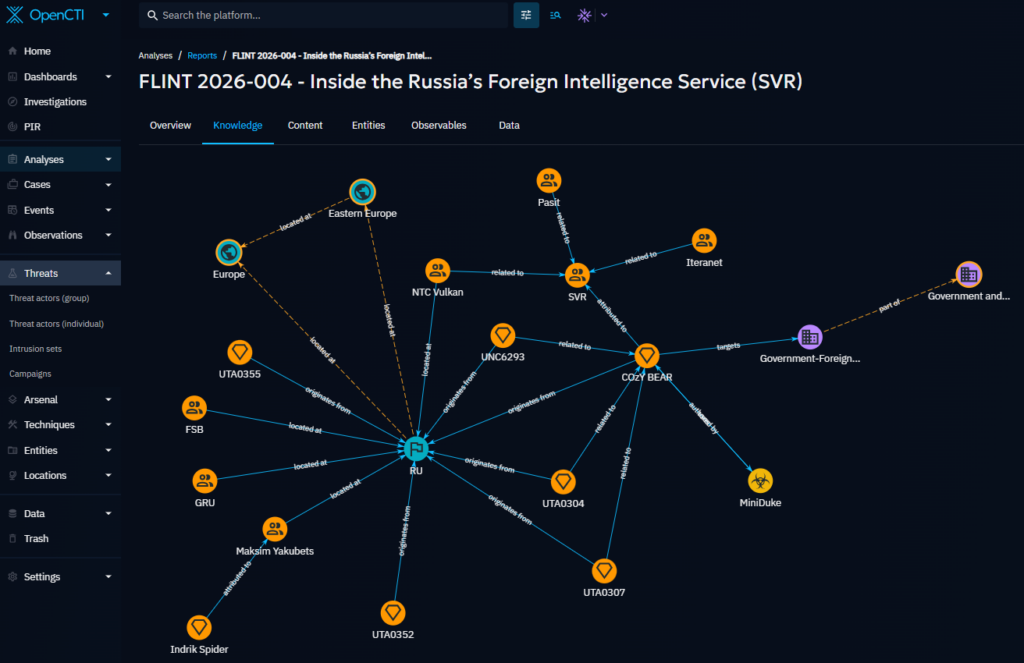This screenshot has height=663, width=1024.
Task: Click the Indrik Spider node icon
Action: click(x=199, y=628)
